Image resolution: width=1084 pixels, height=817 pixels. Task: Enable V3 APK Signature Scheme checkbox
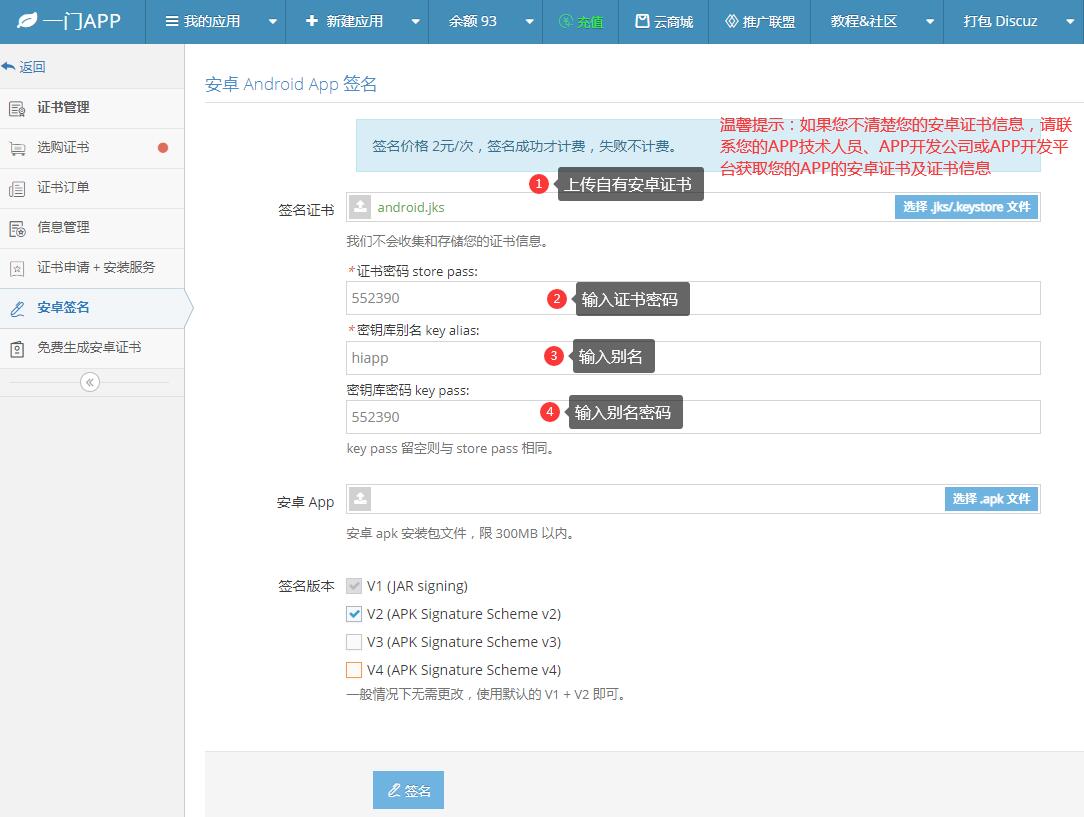click(x=354, y=642)
